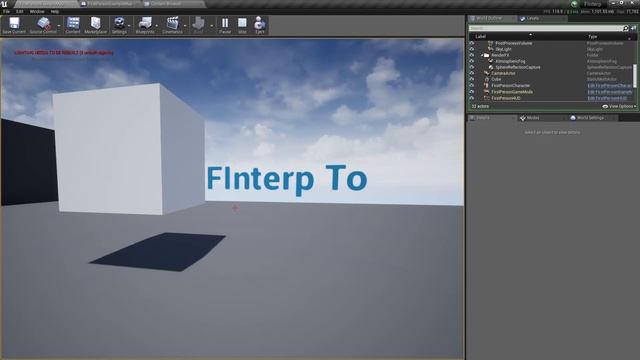Toggle visibility of SkyLight

click(x=472, y=49)
